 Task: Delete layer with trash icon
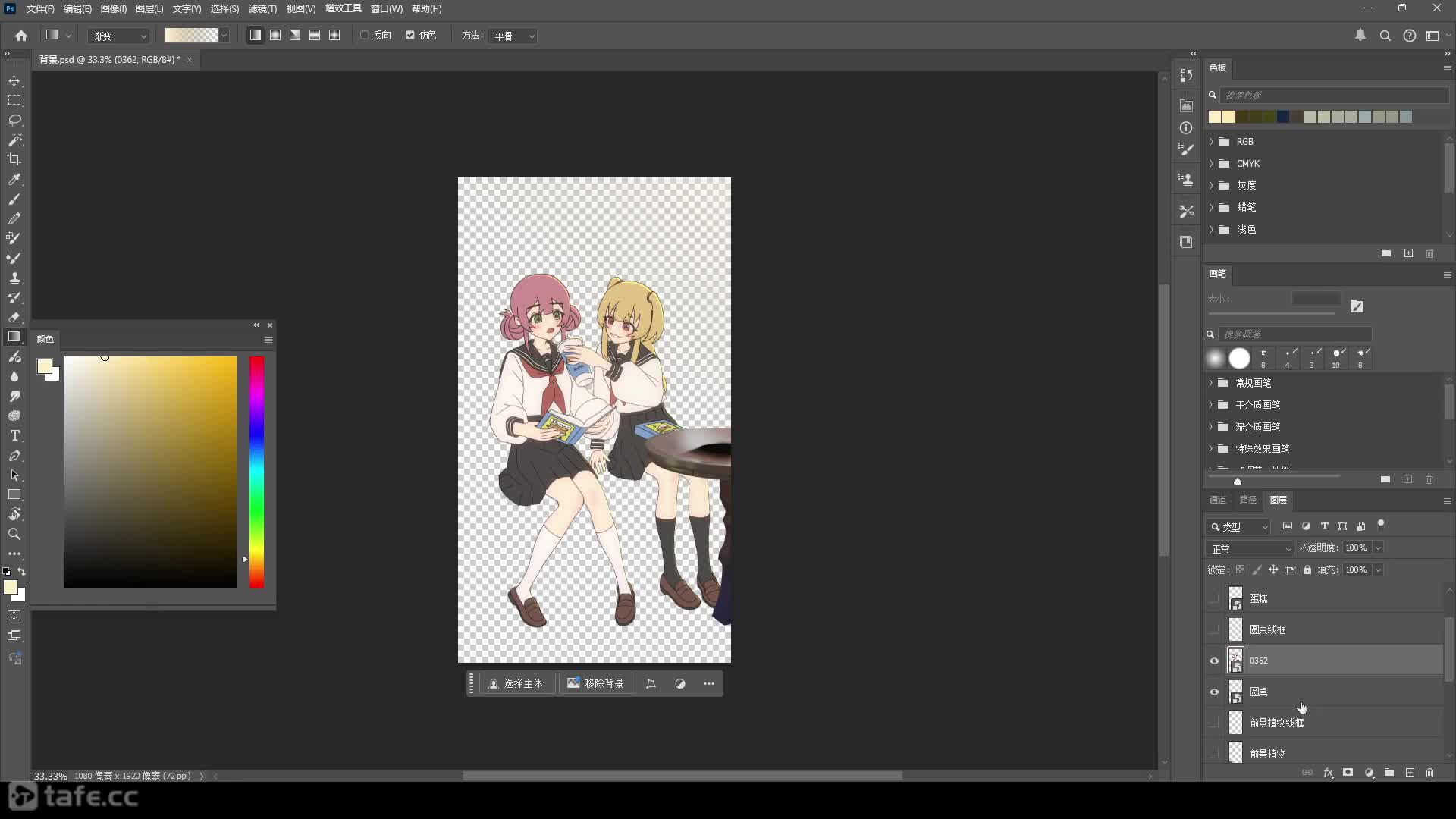coord(1429,773)
